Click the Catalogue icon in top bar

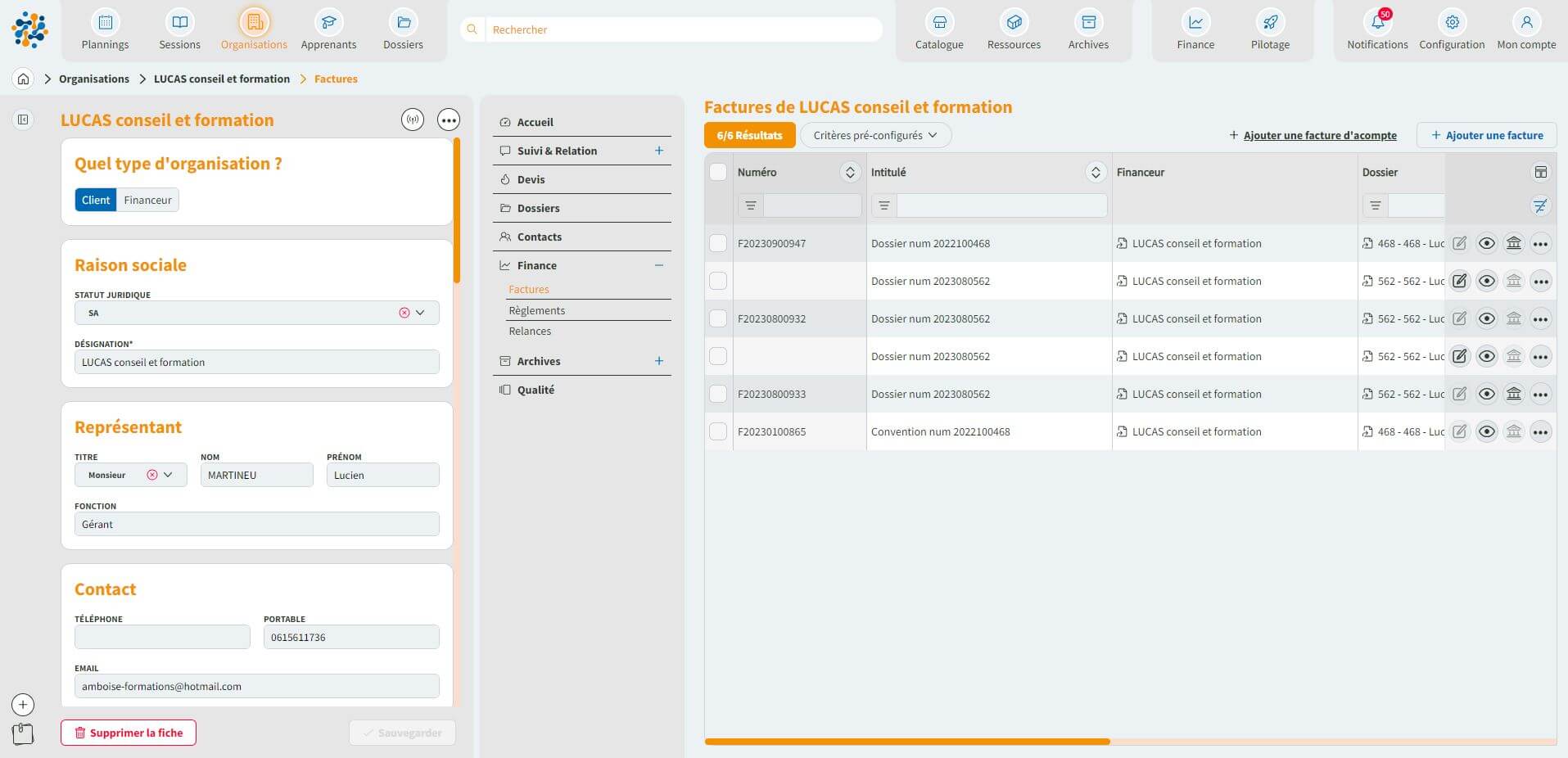(939, 23)
